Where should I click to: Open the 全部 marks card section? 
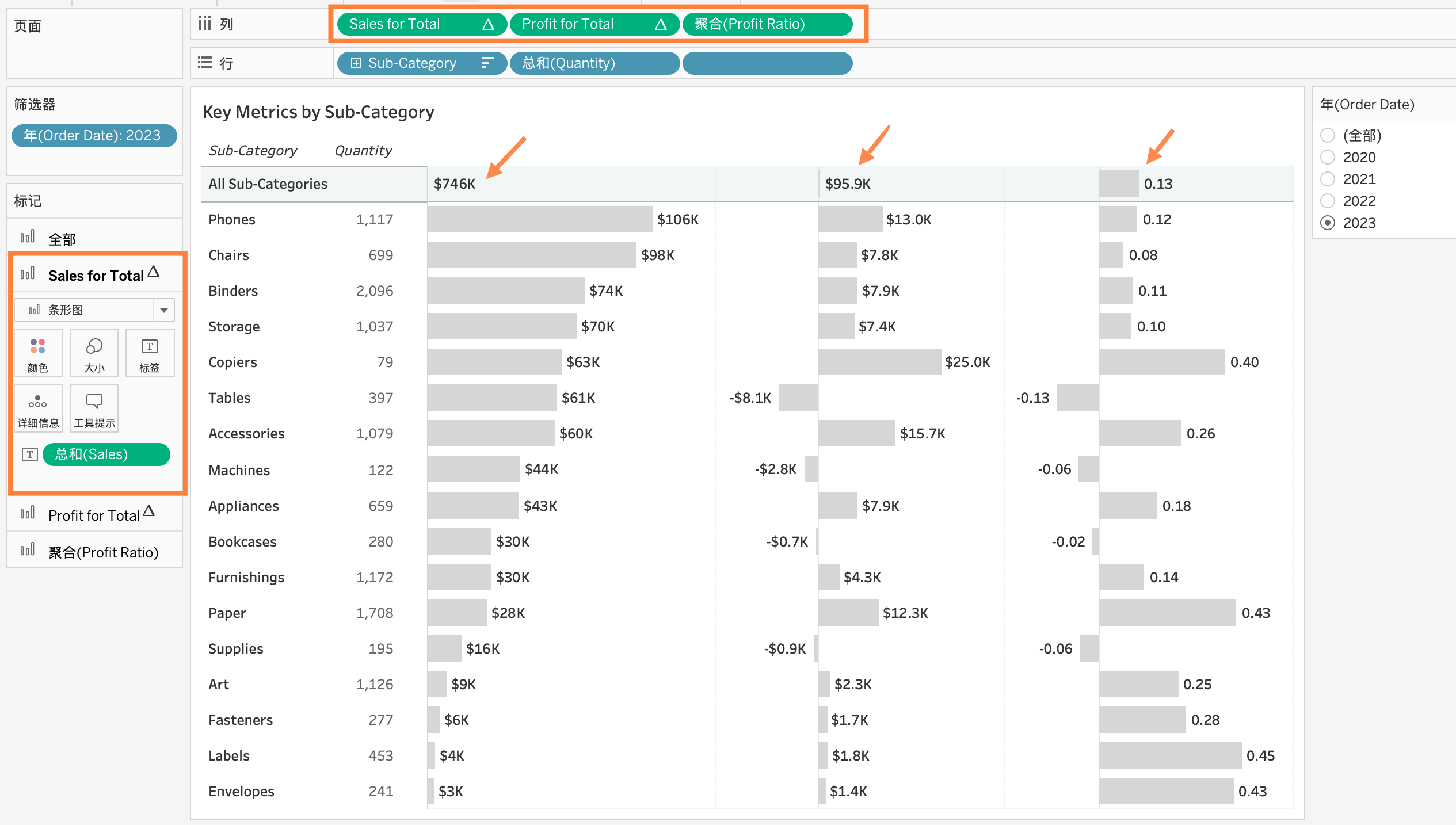click(x=62, y=239)
